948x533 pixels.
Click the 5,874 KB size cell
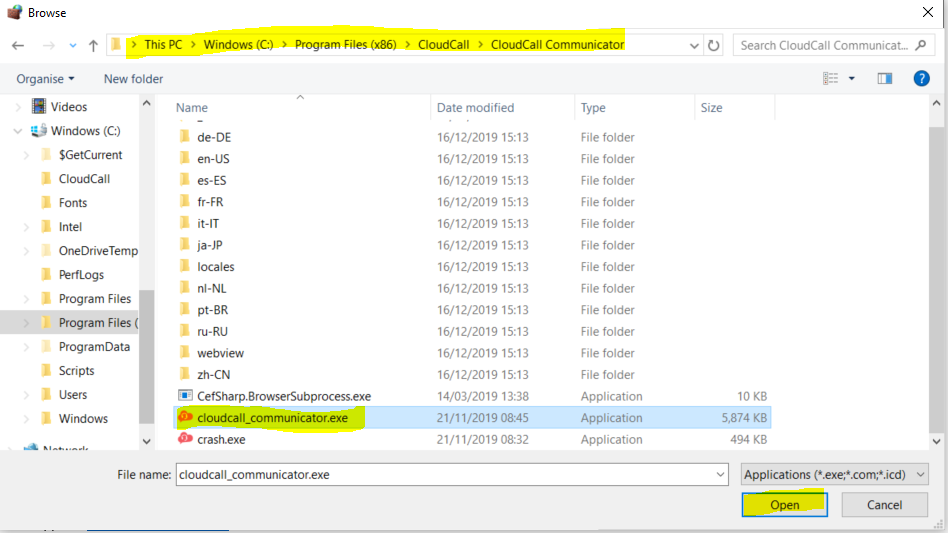(744, 418)
